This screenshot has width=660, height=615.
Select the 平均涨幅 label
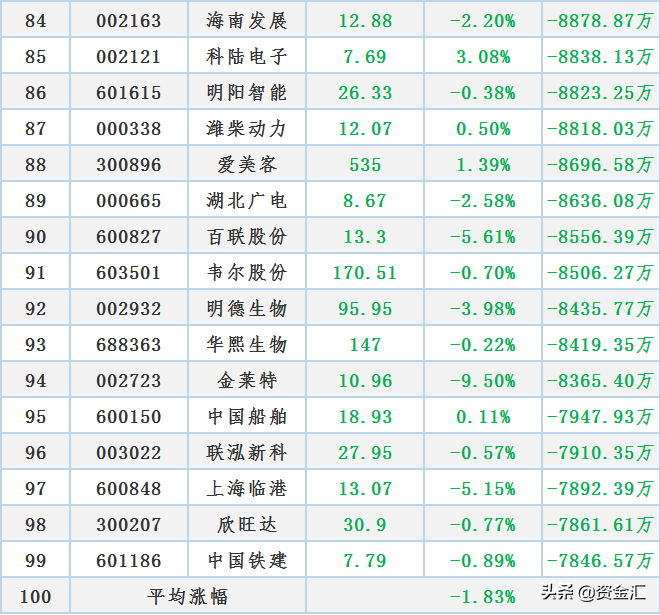(x=188, y=597)
